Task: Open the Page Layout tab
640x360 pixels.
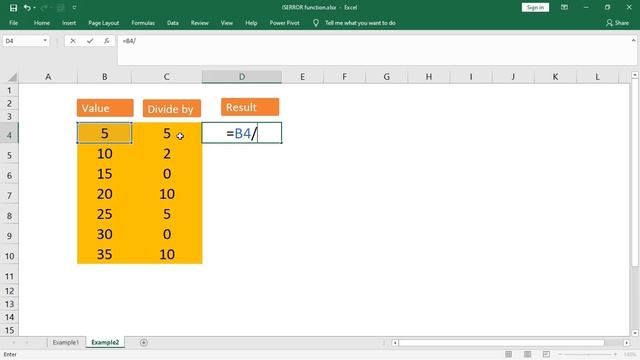Action: click(x=104, y=23)
